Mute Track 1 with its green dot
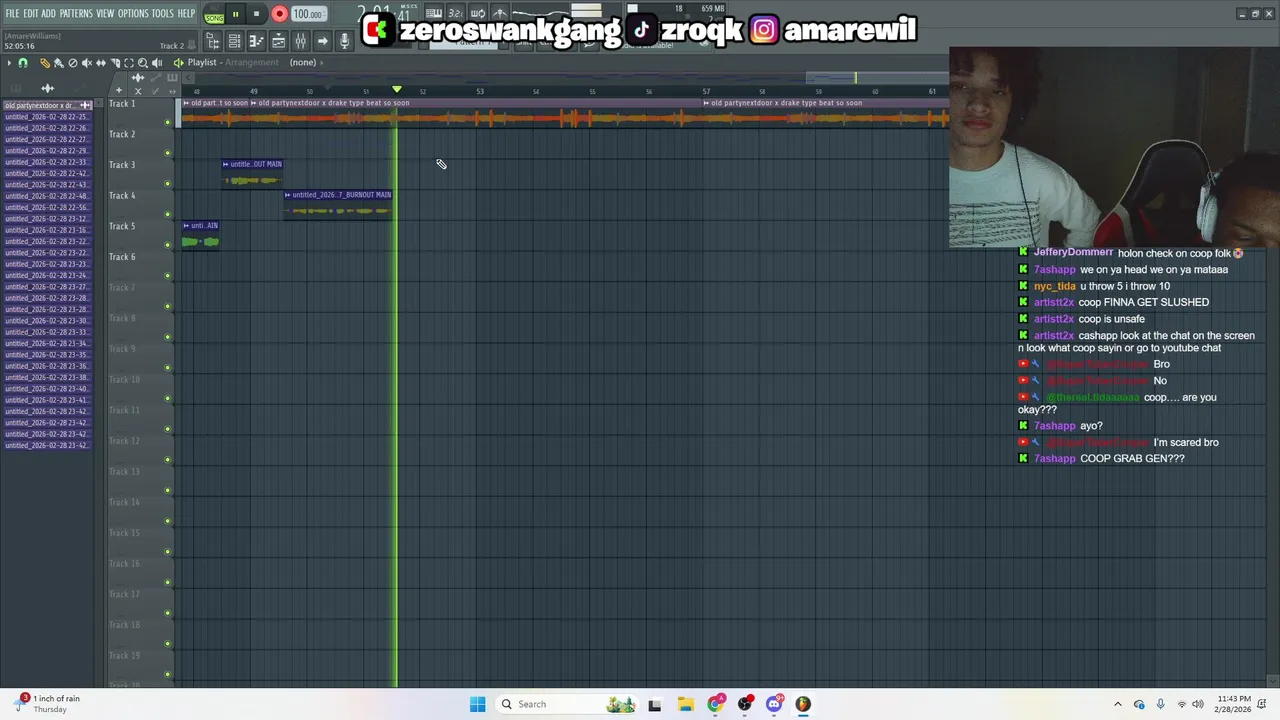Screen dimensions: 1280x720 [168, 122]
